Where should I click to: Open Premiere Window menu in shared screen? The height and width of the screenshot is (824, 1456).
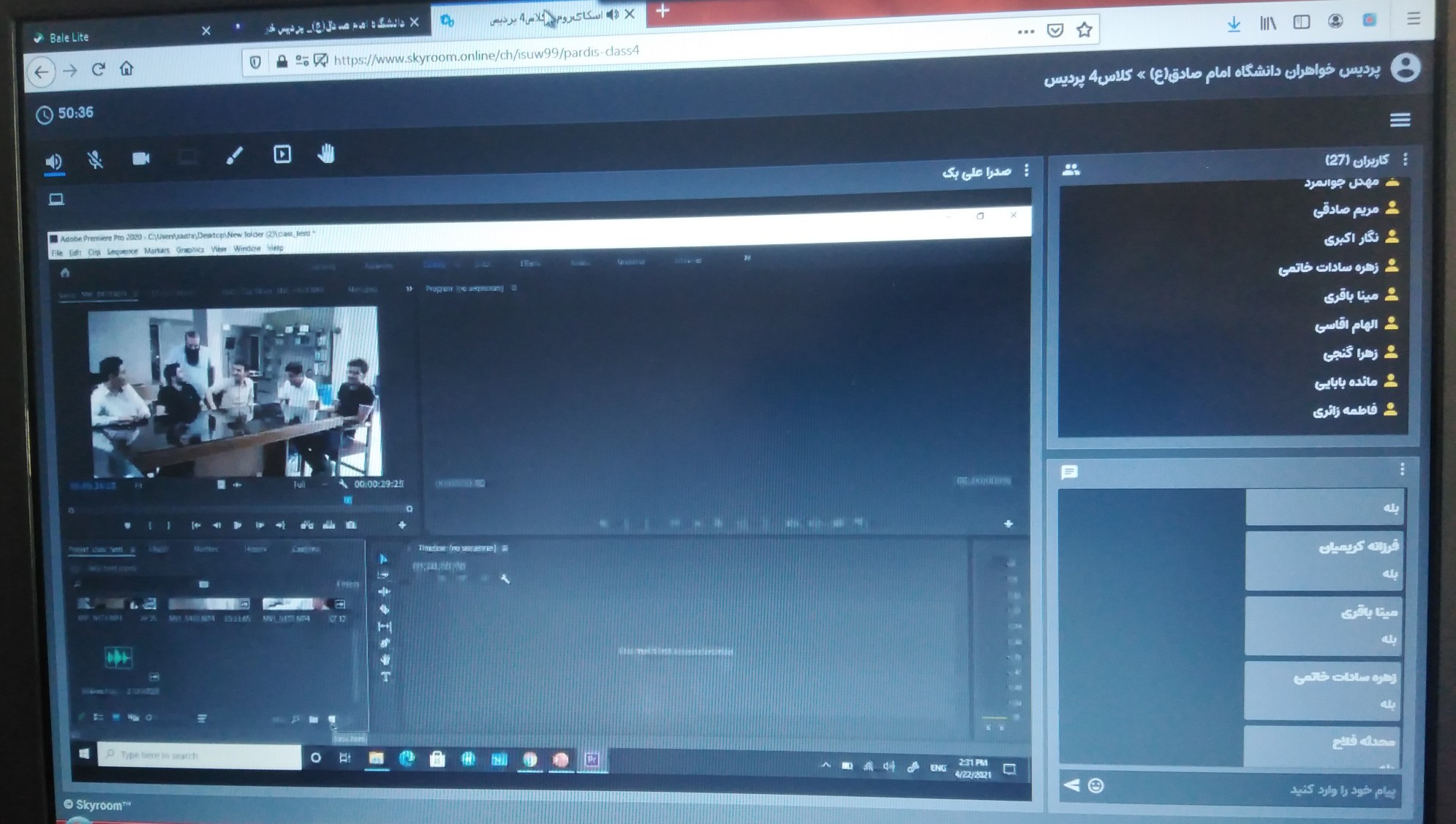click(246, 249)
